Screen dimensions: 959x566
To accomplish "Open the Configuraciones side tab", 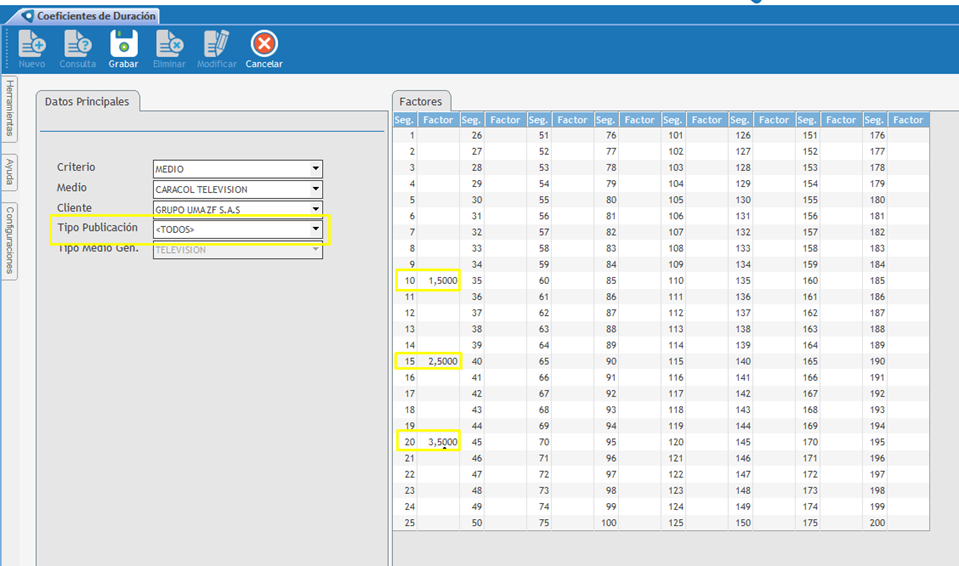I will click(x=10, y=240).
